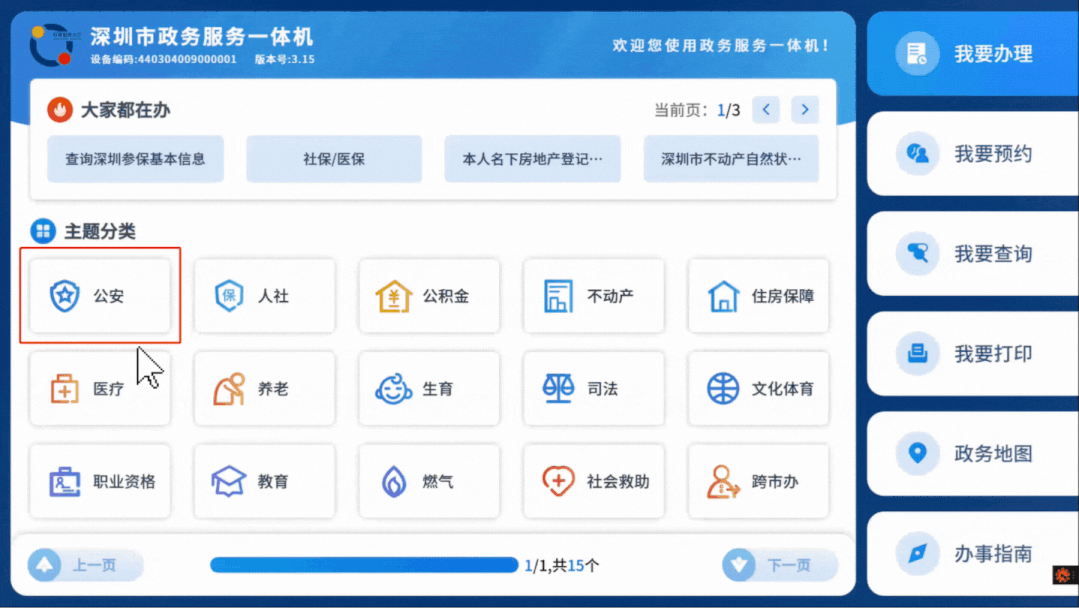
Task: Select the 社会救助 social assistance icon
Action: [593, 481]
